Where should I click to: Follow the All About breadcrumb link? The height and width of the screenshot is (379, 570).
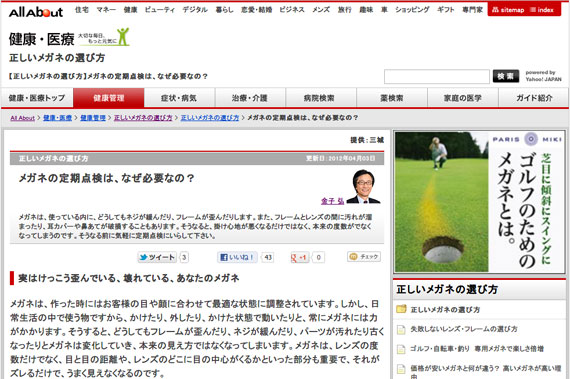click(x=23, y=118)
